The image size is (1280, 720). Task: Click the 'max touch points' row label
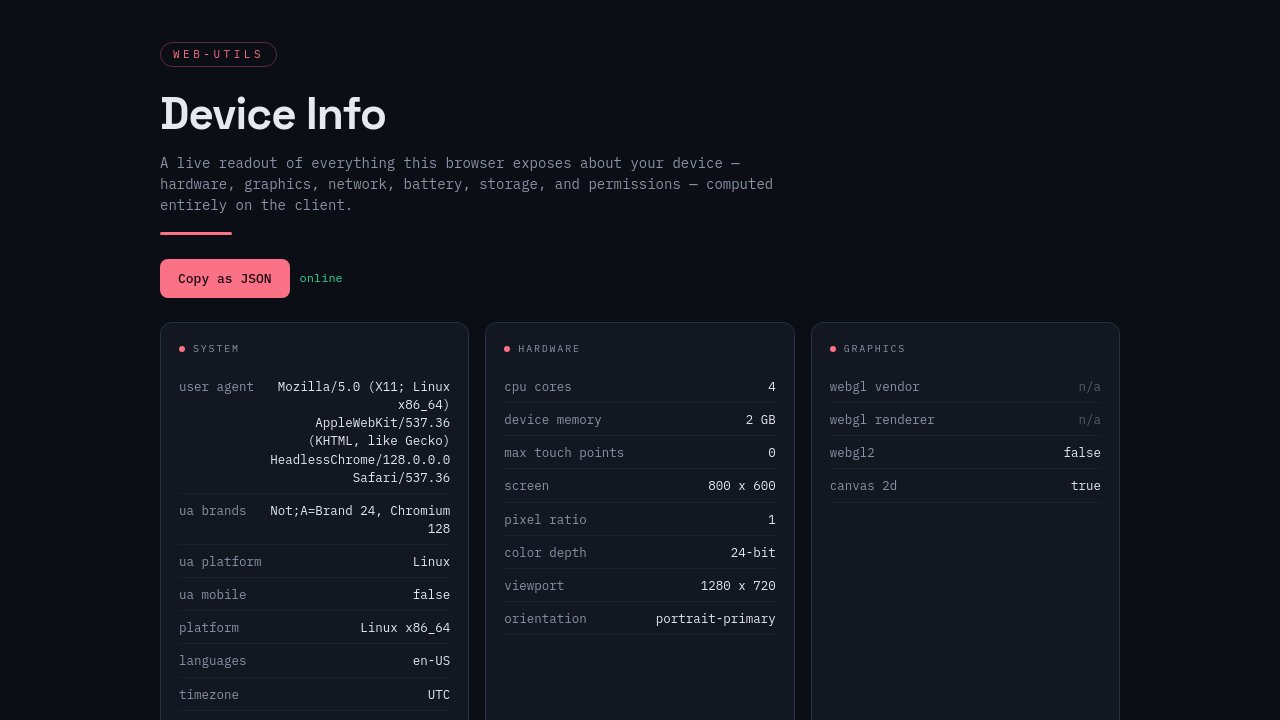point(564,453)
